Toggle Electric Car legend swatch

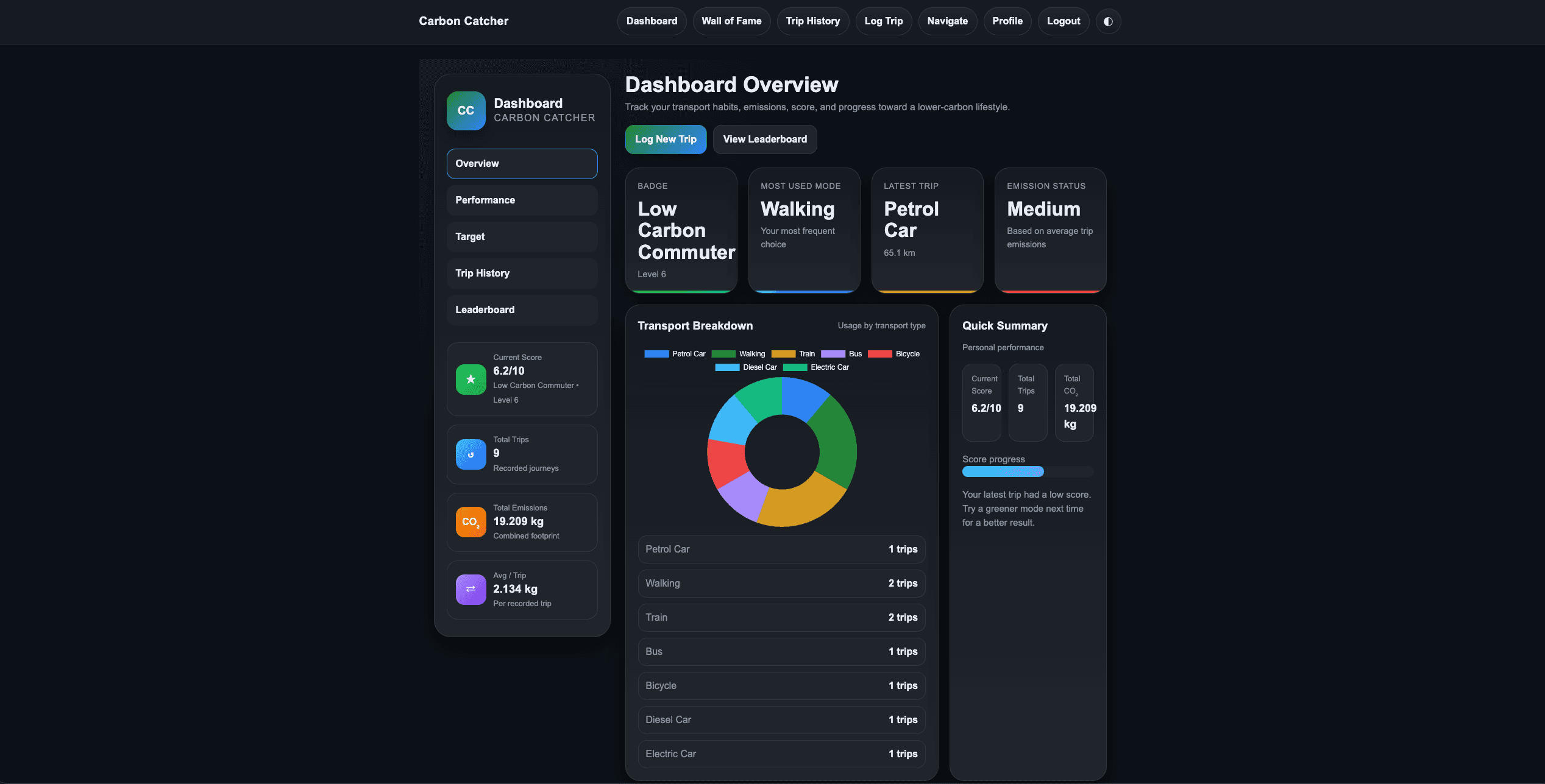click(795, 367)
